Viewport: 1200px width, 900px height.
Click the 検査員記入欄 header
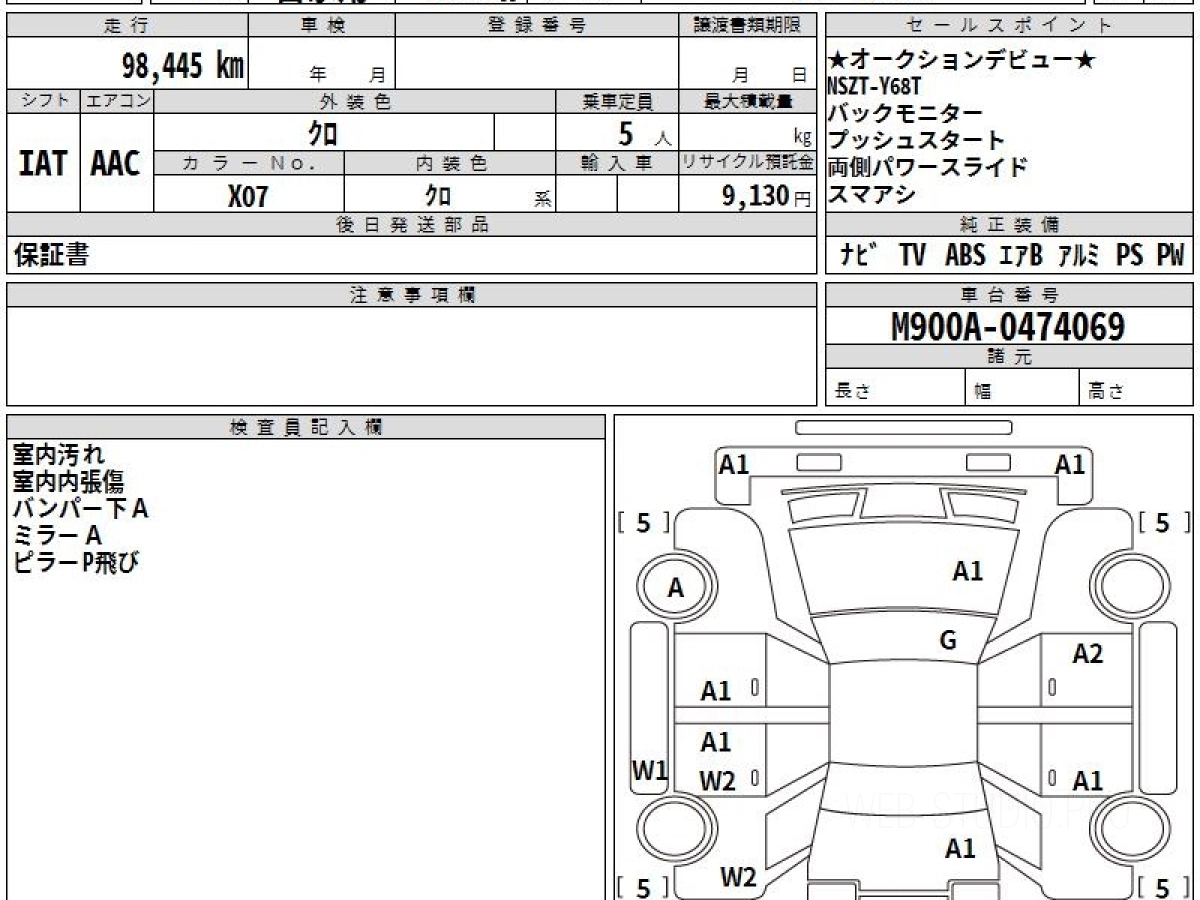[306, 426]
